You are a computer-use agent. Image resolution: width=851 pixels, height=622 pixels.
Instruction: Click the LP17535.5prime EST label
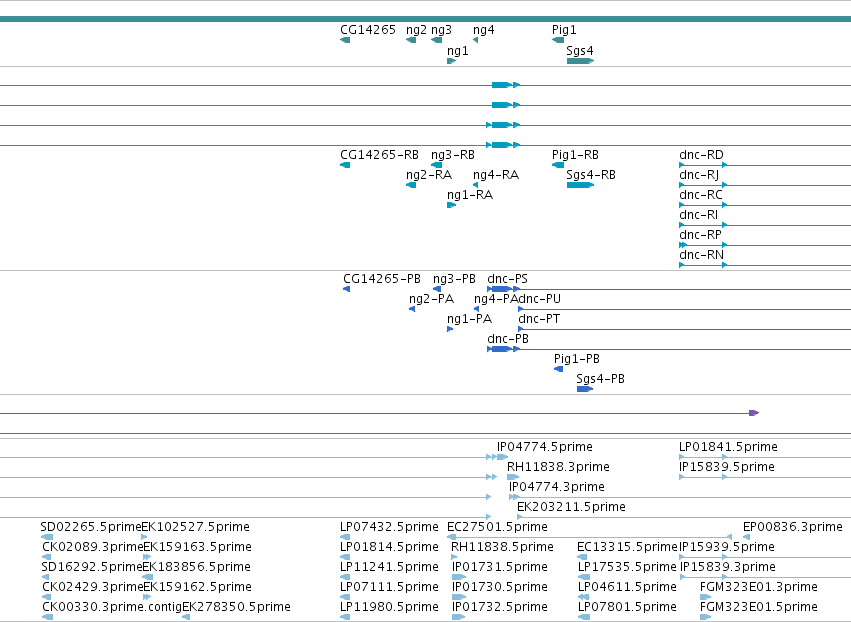627,567
